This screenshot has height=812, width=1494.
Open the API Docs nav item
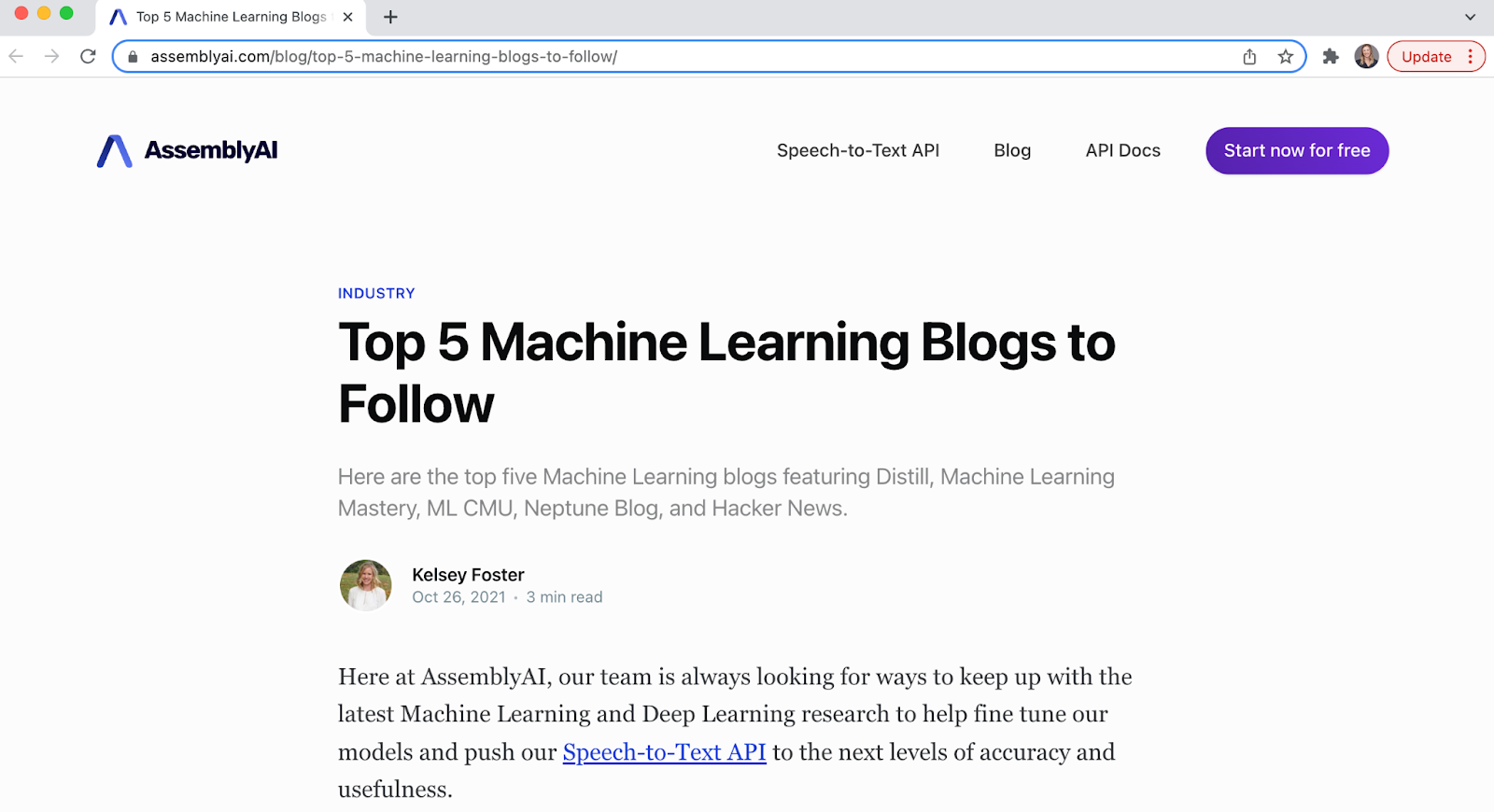[1122, 150]
